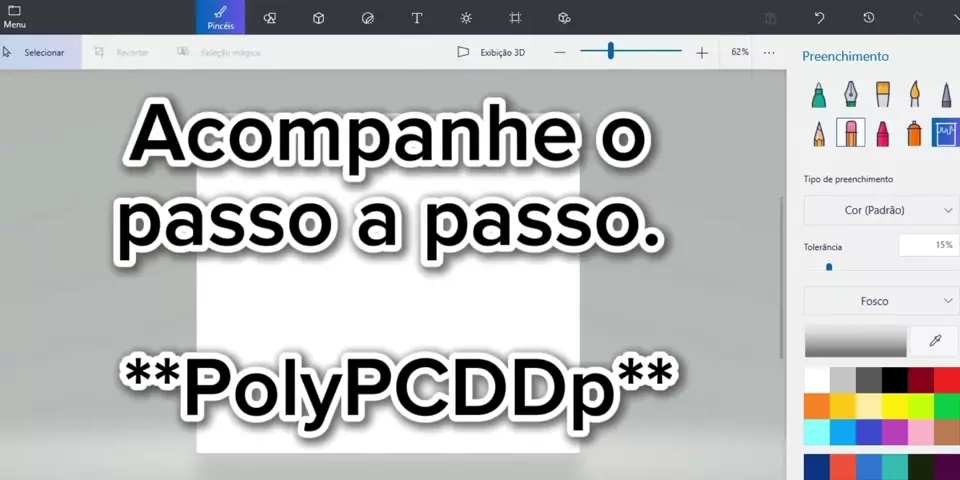
Task: Select the orange Spray can tool
Action: pos(914,133)
